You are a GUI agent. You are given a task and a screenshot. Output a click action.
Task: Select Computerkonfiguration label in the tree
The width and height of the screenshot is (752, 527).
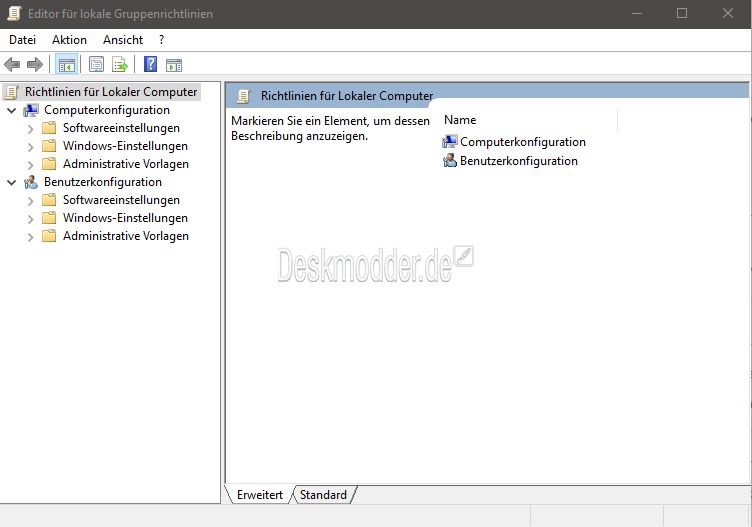(x=107, y=110)
